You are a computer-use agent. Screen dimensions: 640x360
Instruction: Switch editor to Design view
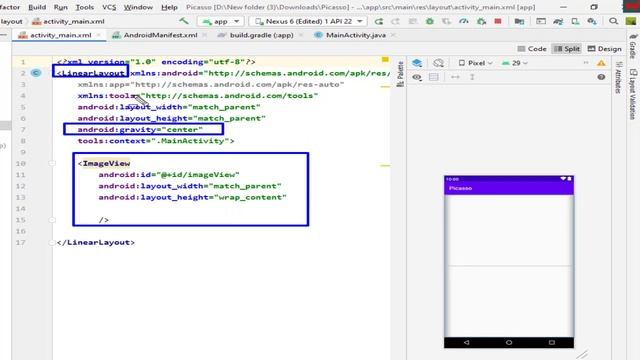[x=604, y=49]
